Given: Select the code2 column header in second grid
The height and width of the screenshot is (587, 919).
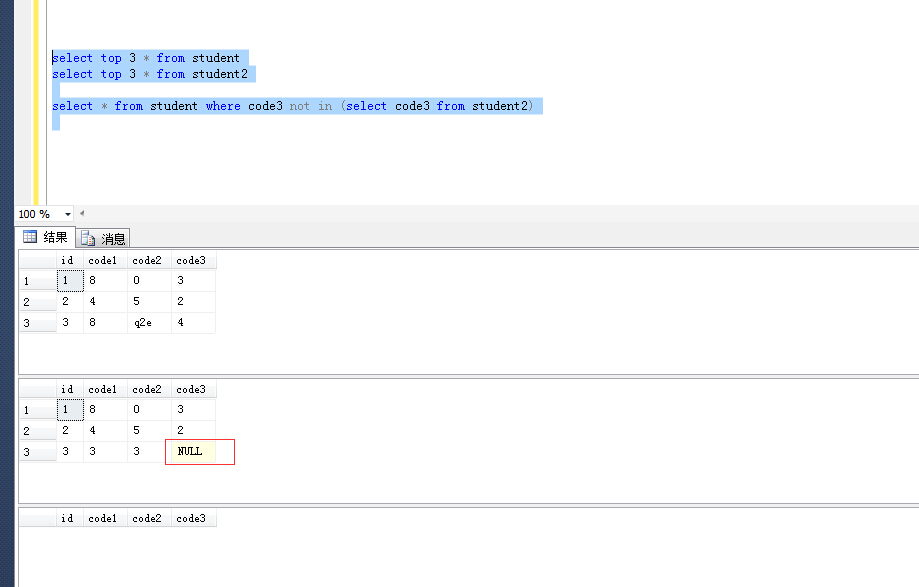Looking at the screenshot, I should 147,389.
